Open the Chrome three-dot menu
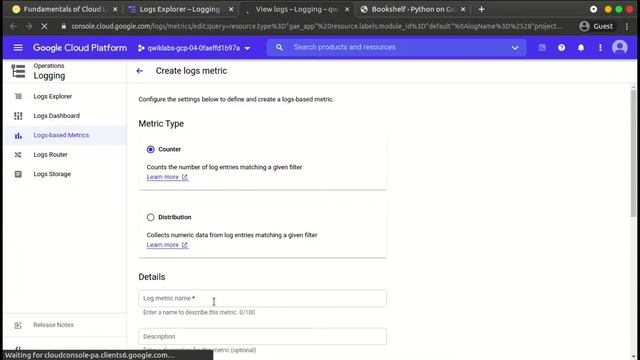 (x=627, y=26)
